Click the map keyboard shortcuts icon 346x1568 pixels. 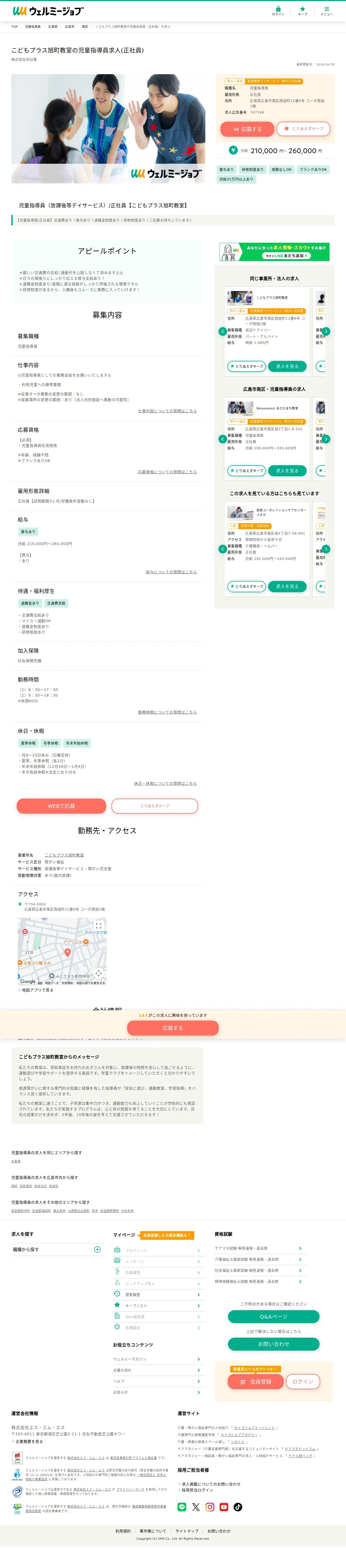40,983
